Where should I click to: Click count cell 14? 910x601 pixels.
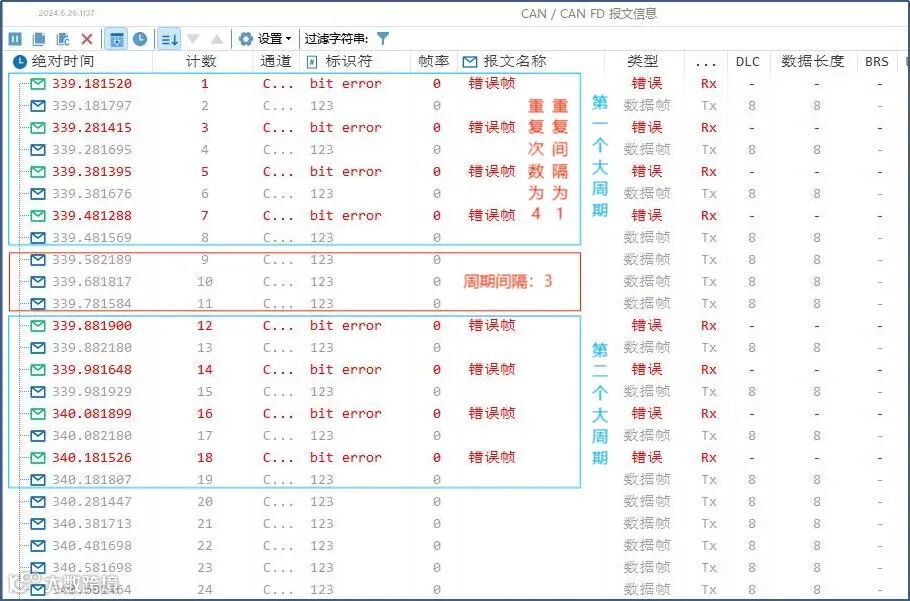click(204, 370)
